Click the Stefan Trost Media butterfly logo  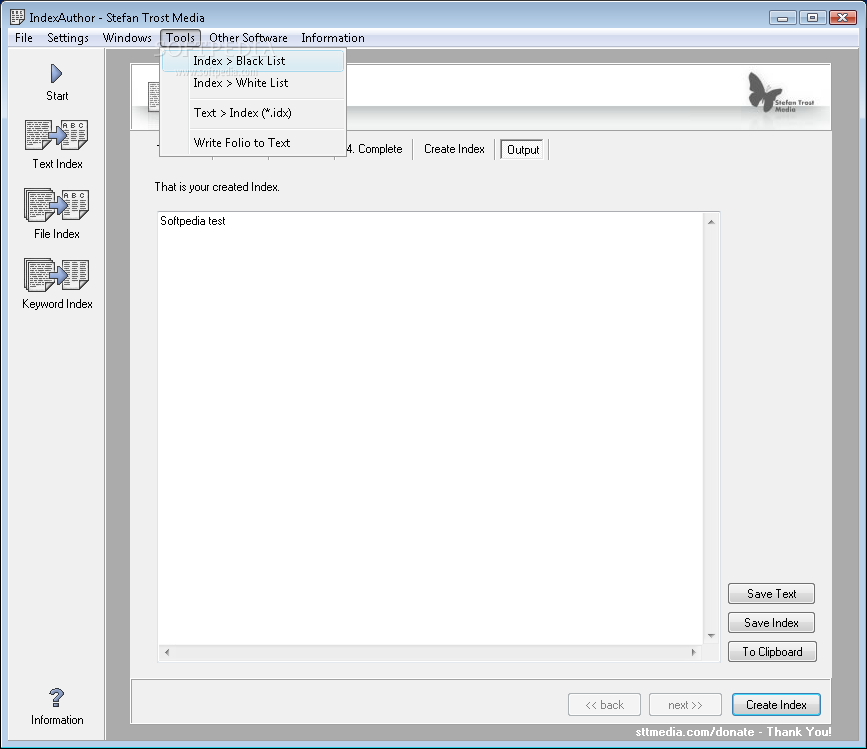tap(780, 93)
